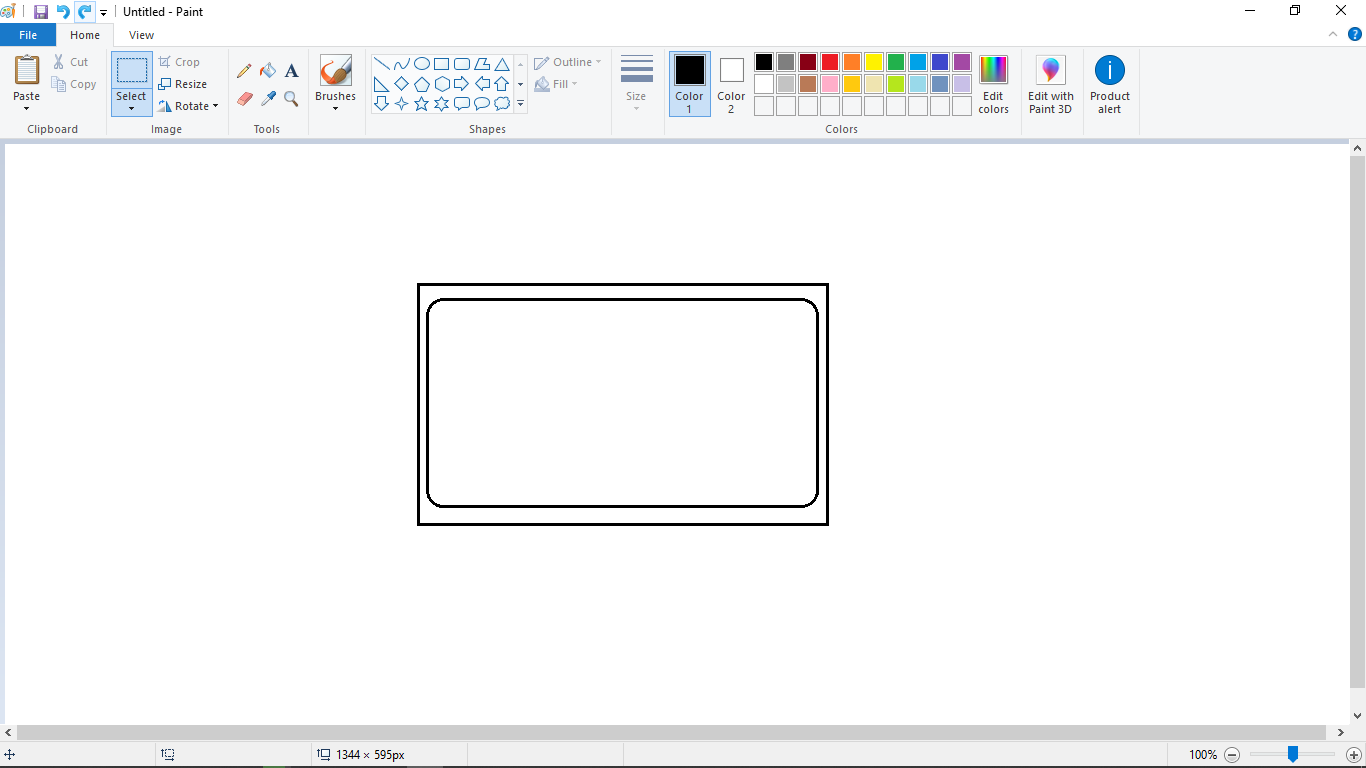This screenshot has height=768, width=1366.
Task: Open Paint Help question mark
Action: pyautogui.click(x=1355, y=34)
